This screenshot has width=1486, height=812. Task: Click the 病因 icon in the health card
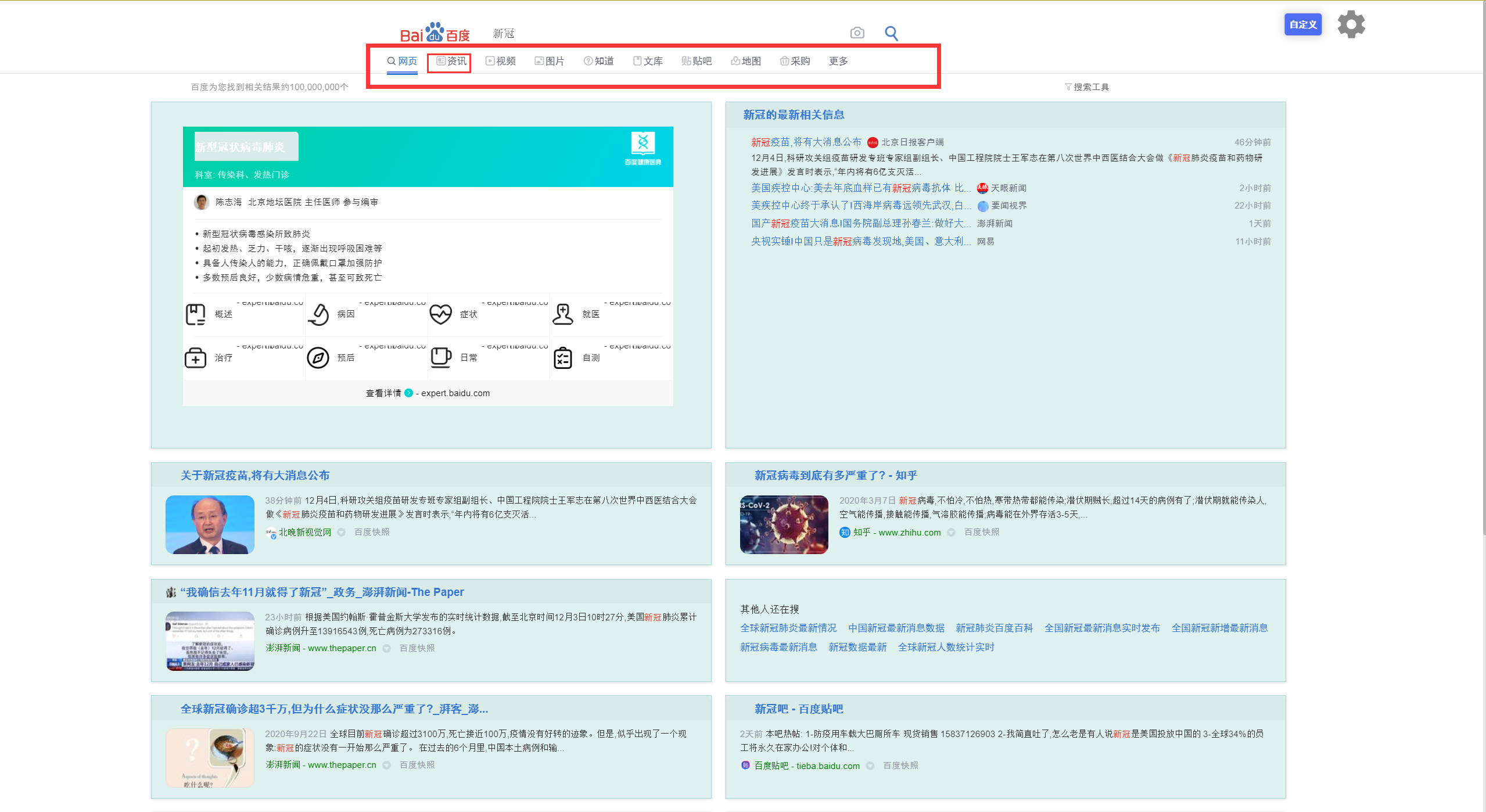319,314
